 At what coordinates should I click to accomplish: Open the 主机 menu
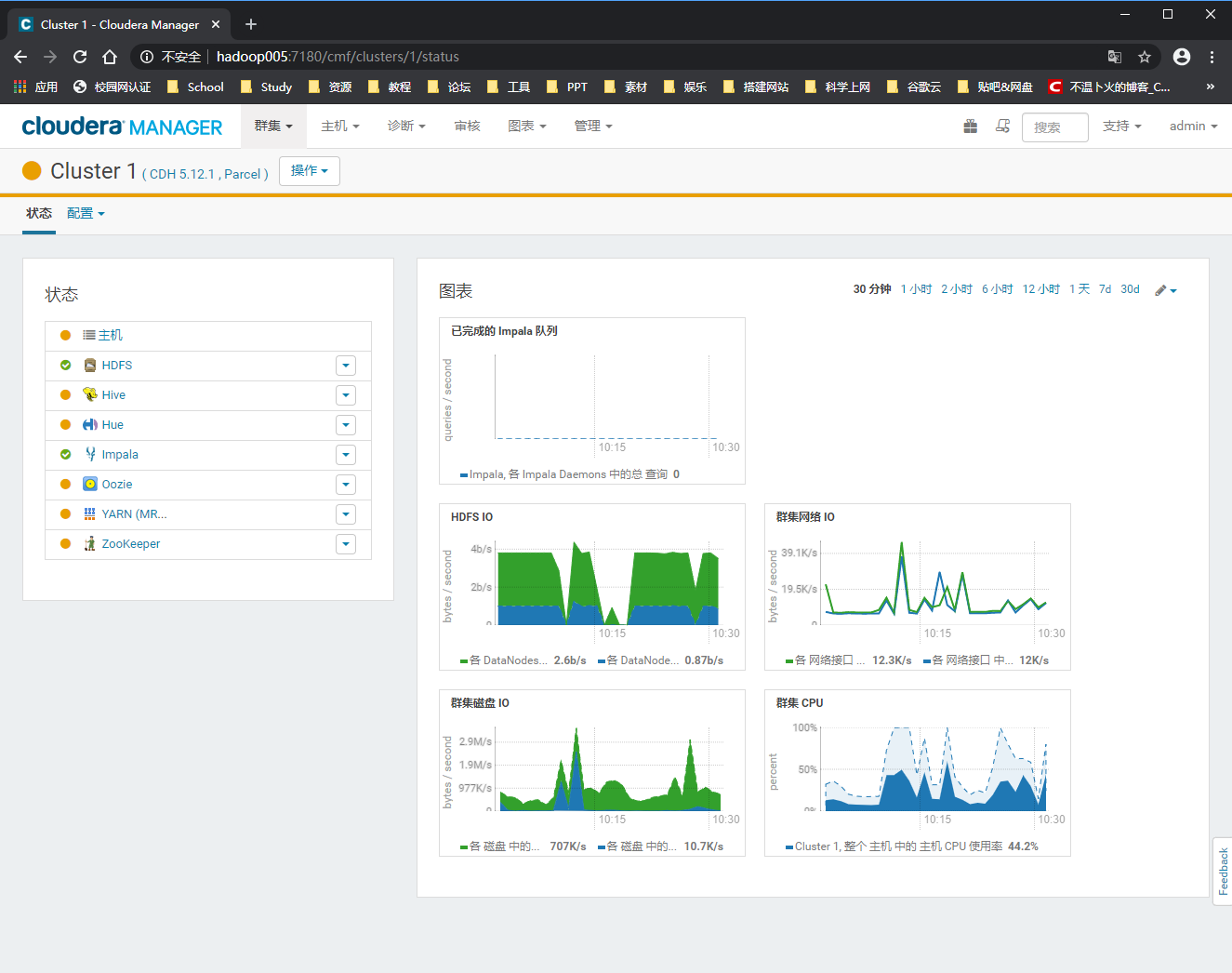pyautogui.click(x=340, y=126)
